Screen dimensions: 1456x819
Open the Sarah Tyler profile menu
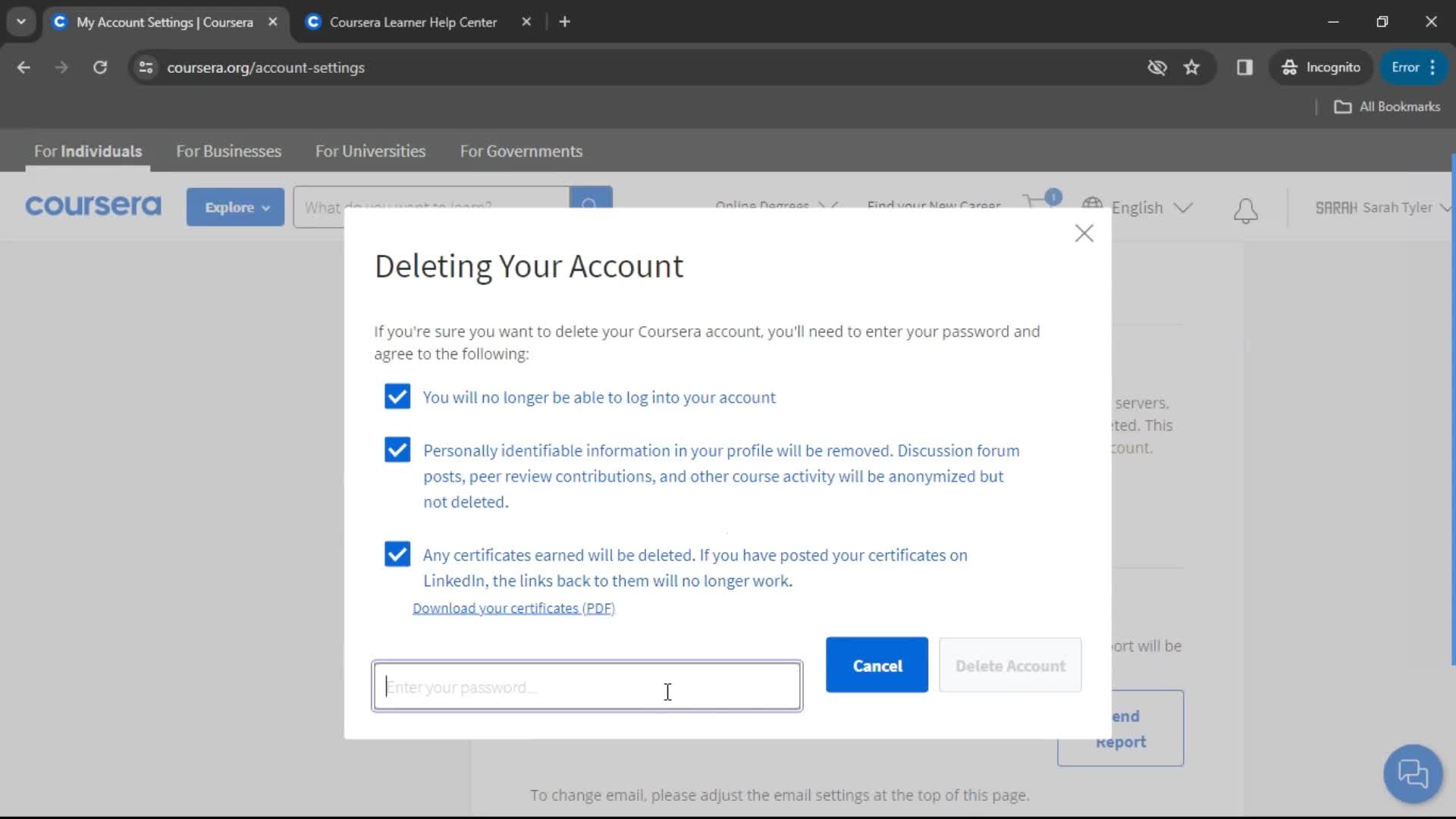[x=1382, y=208]
